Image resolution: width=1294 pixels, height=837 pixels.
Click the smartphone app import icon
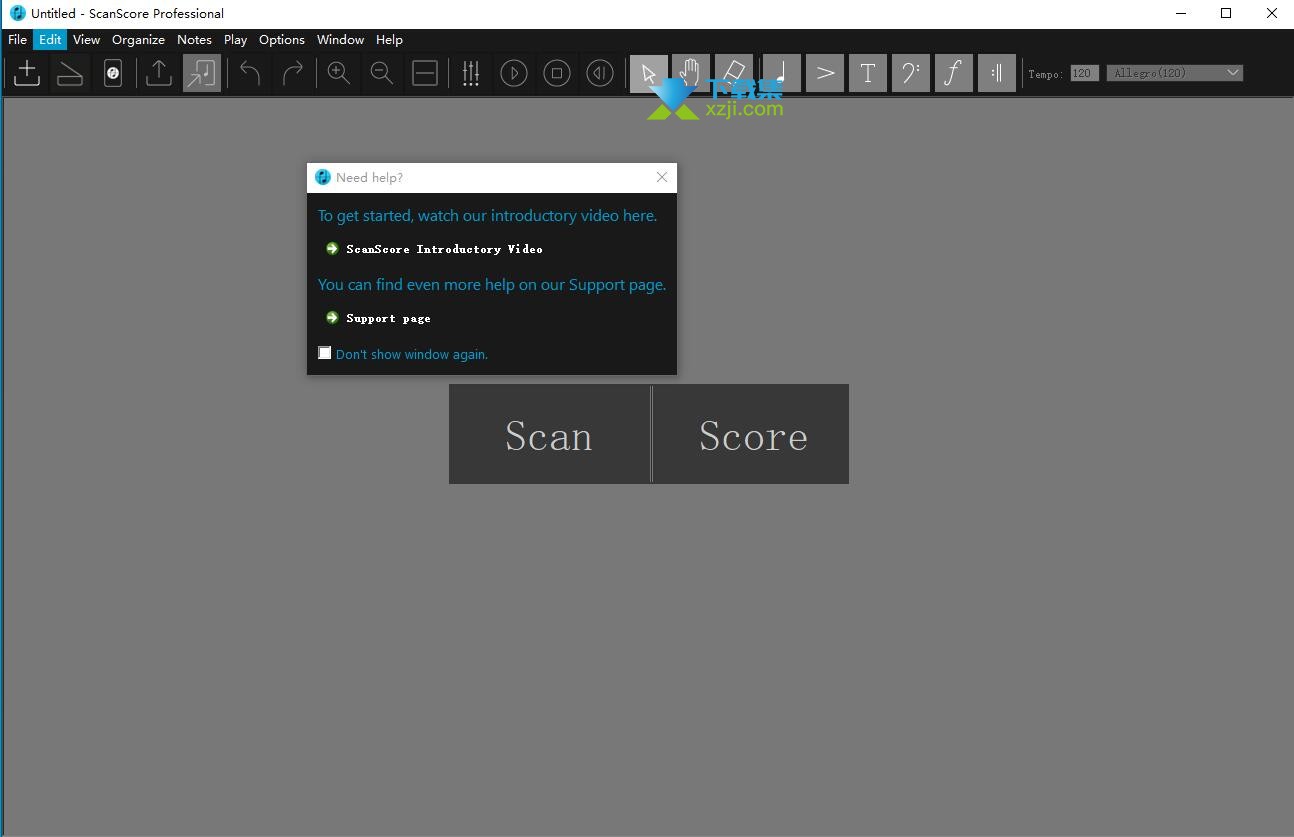click(x=113, y=73)
